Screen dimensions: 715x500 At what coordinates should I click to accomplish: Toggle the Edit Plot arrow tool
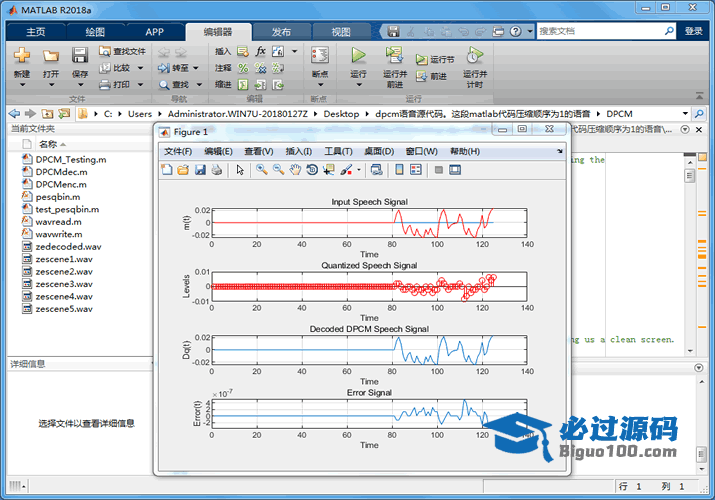240,170
